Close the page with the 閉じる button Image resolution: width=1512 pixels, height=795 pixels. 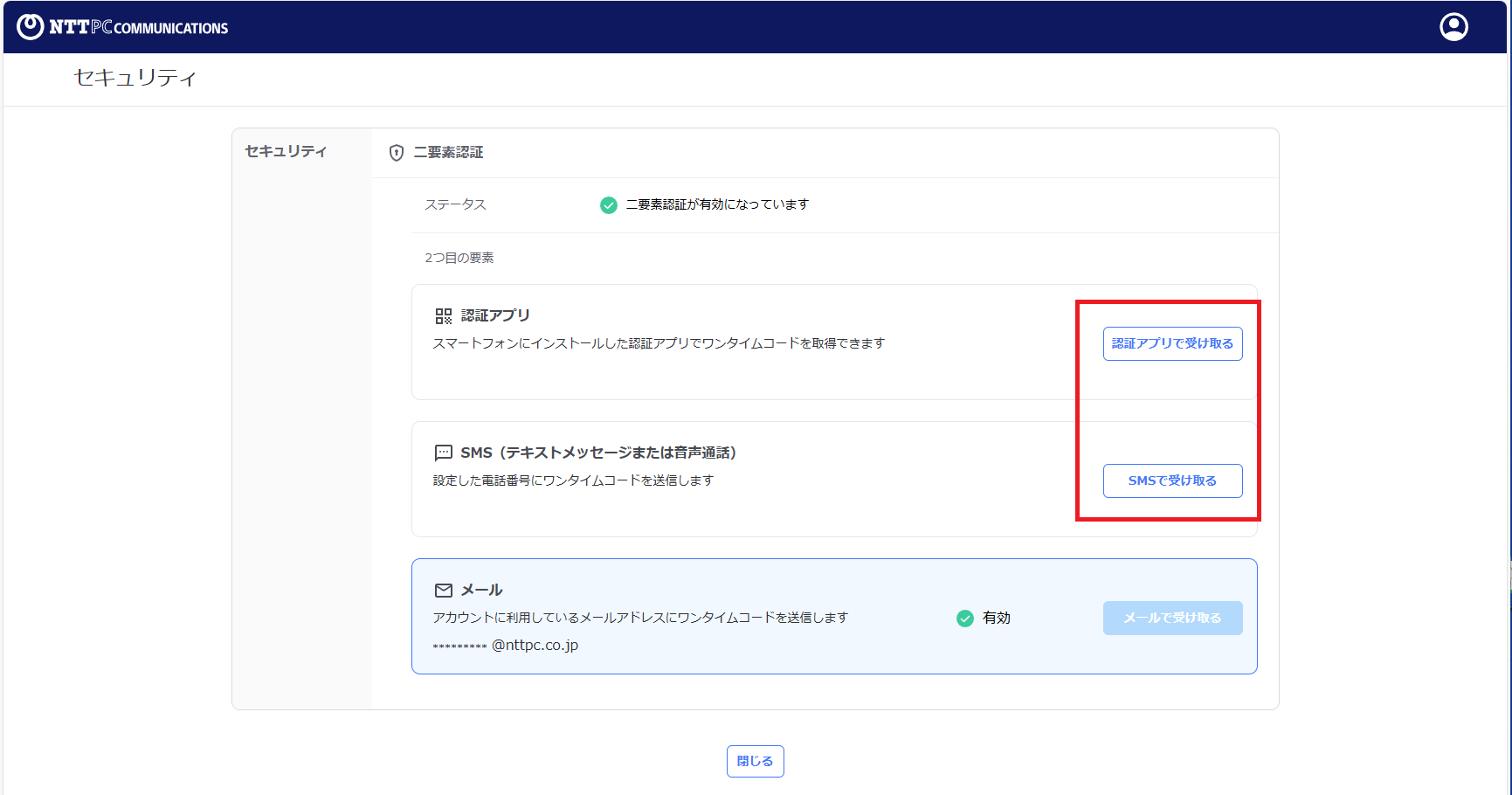click(x=755, y=761)
